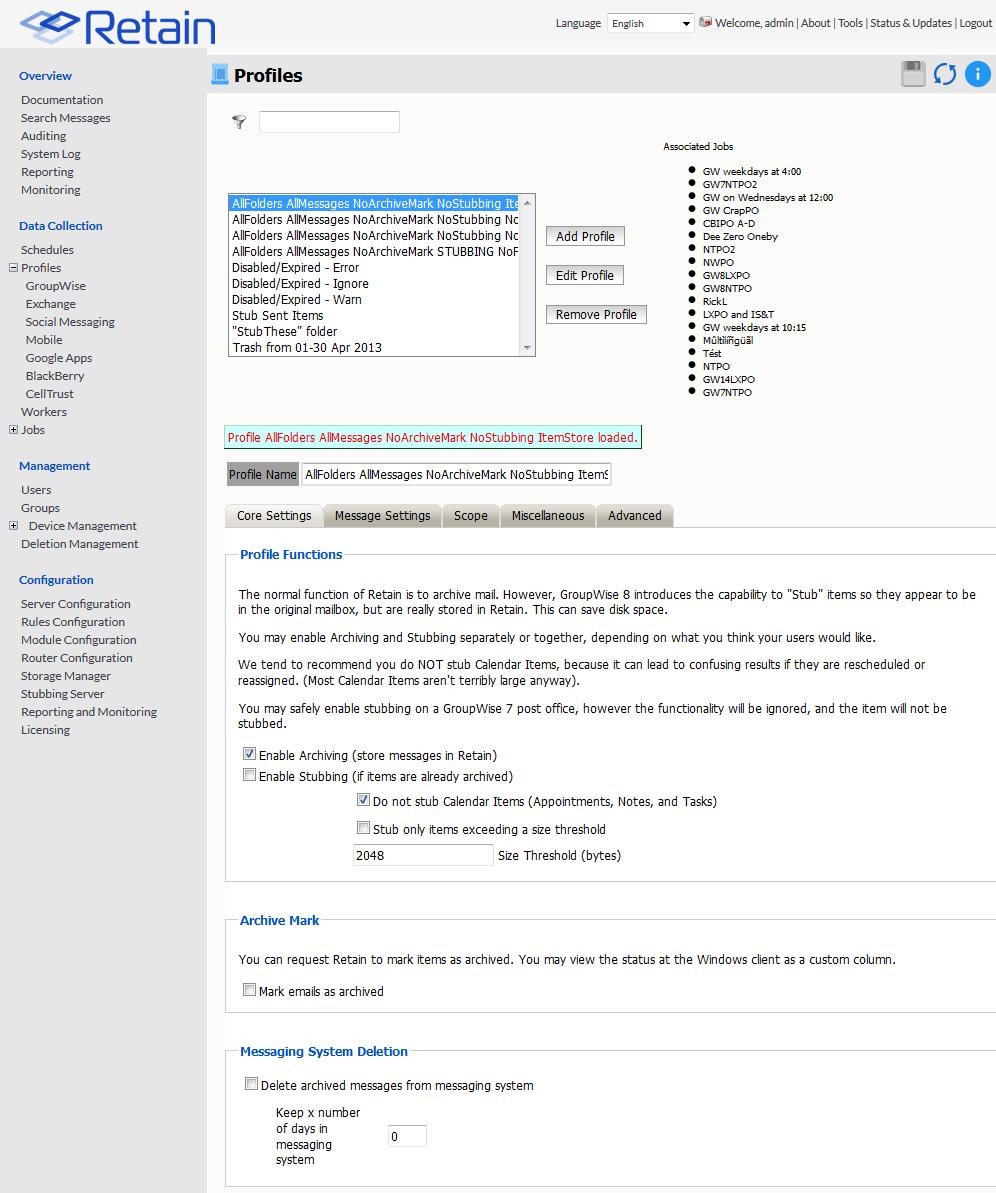Open Monitoring under Overview
The height and width of the screenshot is (1193, 996).
50,190
